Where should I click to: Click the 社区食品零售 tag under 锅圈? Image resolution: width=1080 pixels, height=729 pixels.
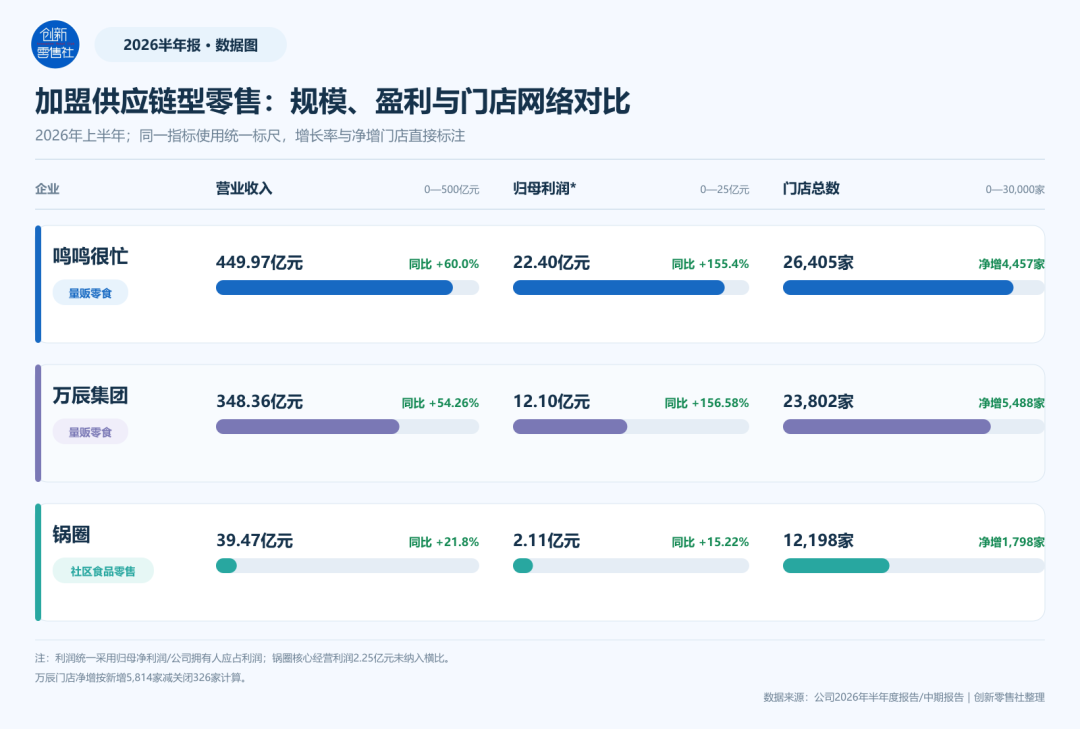pos(103,571)
